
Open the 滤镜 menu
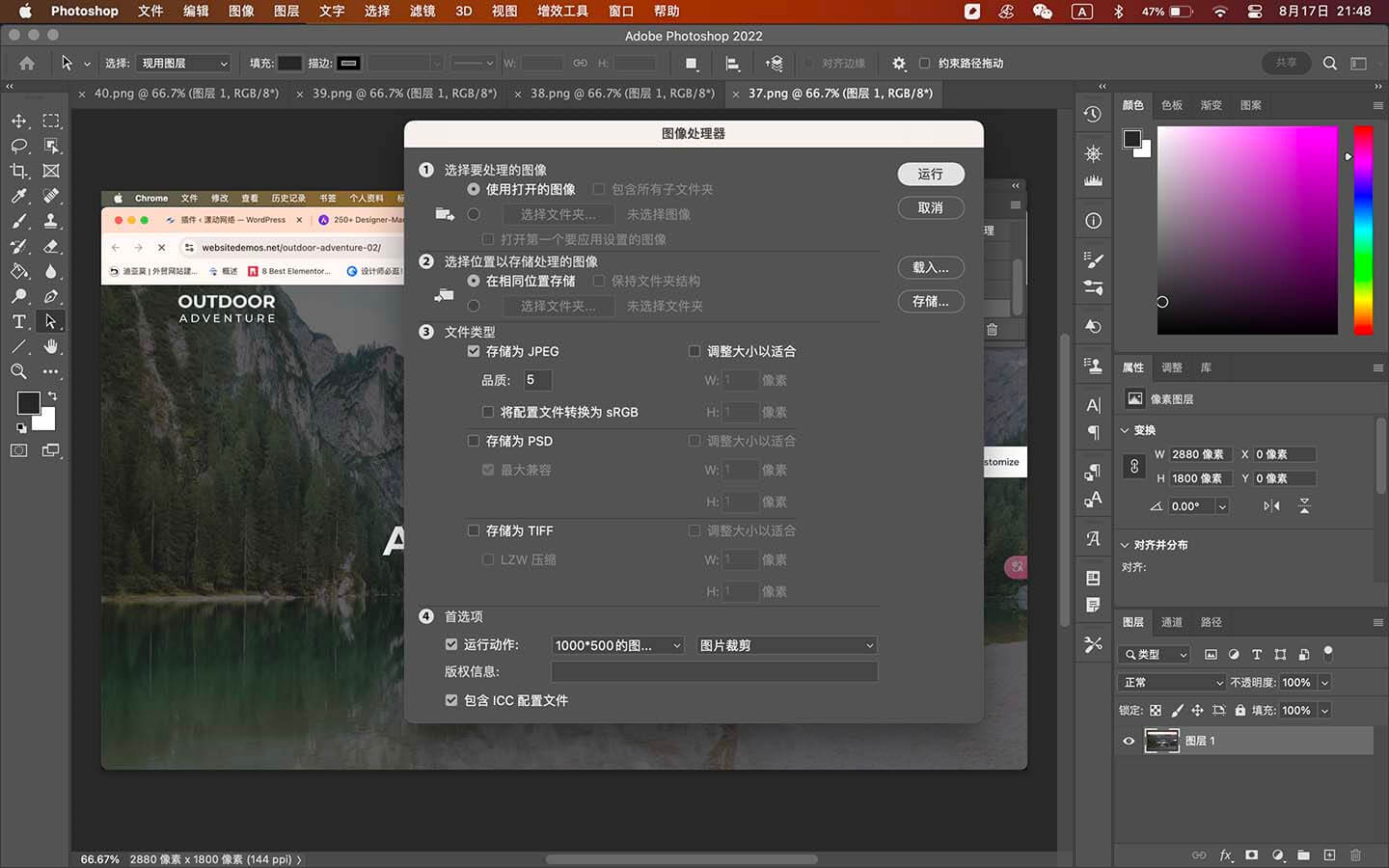[x=422, y=11]
